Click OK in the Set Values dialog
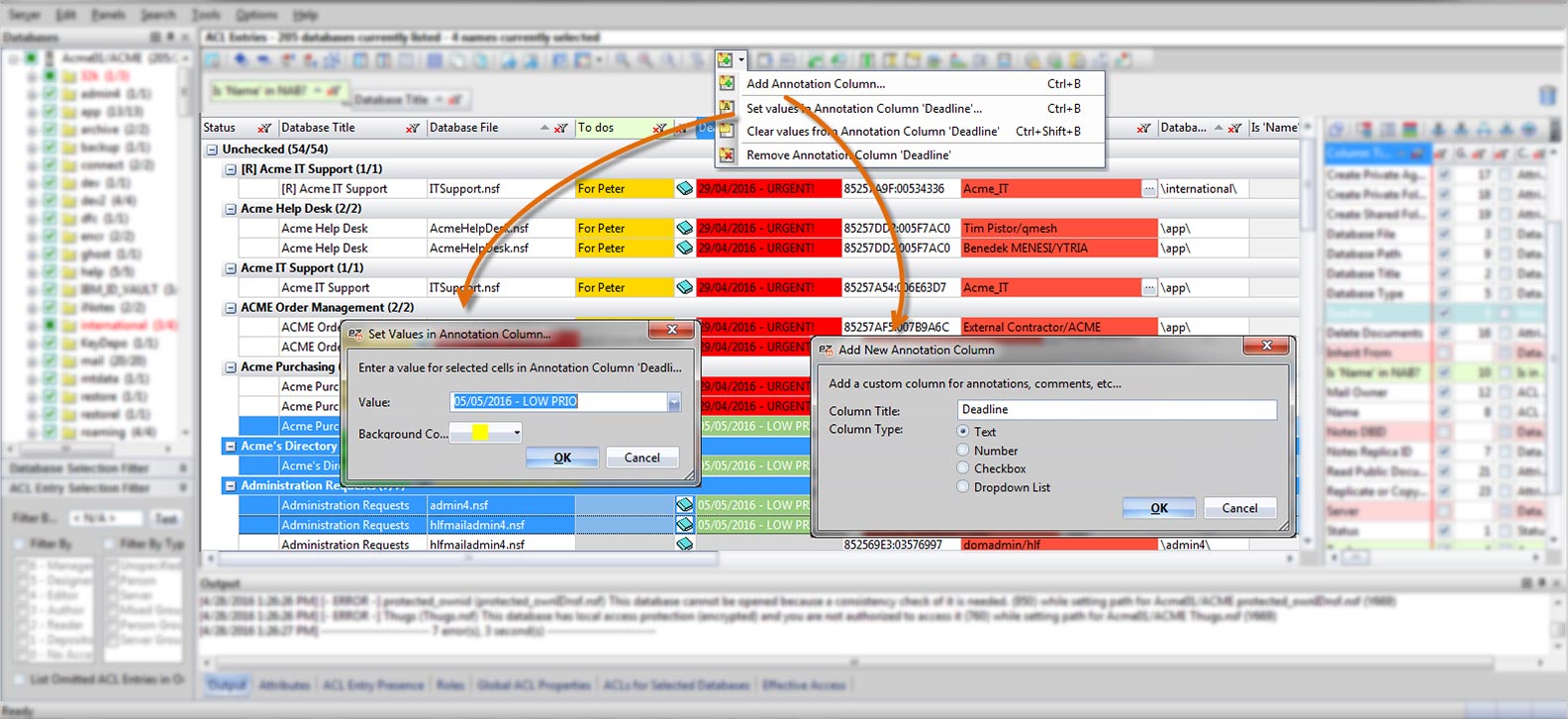This screenshot has width=1568, height=719. click(562, 458)
